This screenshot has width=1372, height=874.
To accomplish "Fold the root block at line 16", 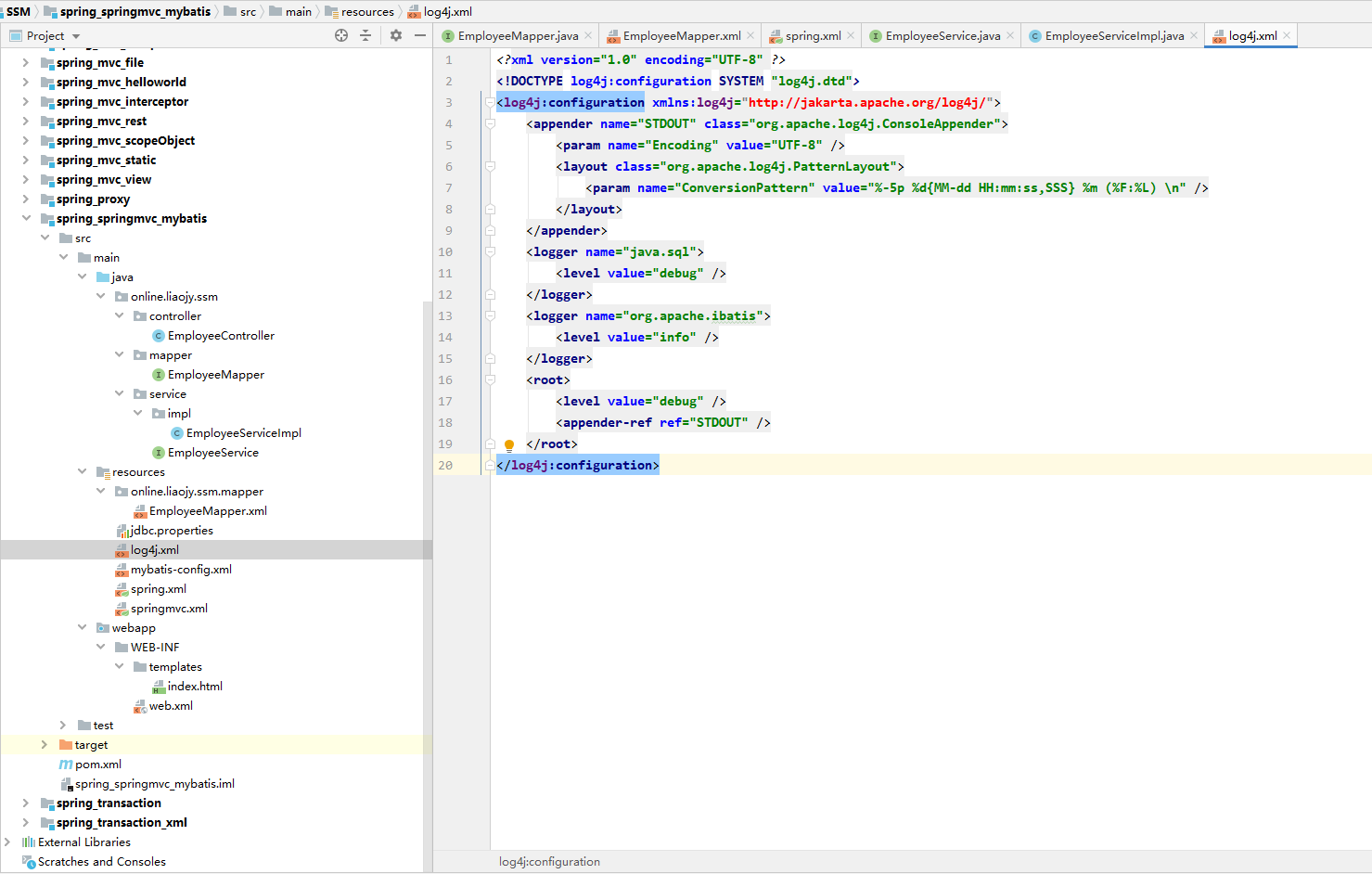I will click(x=490, y=380).
